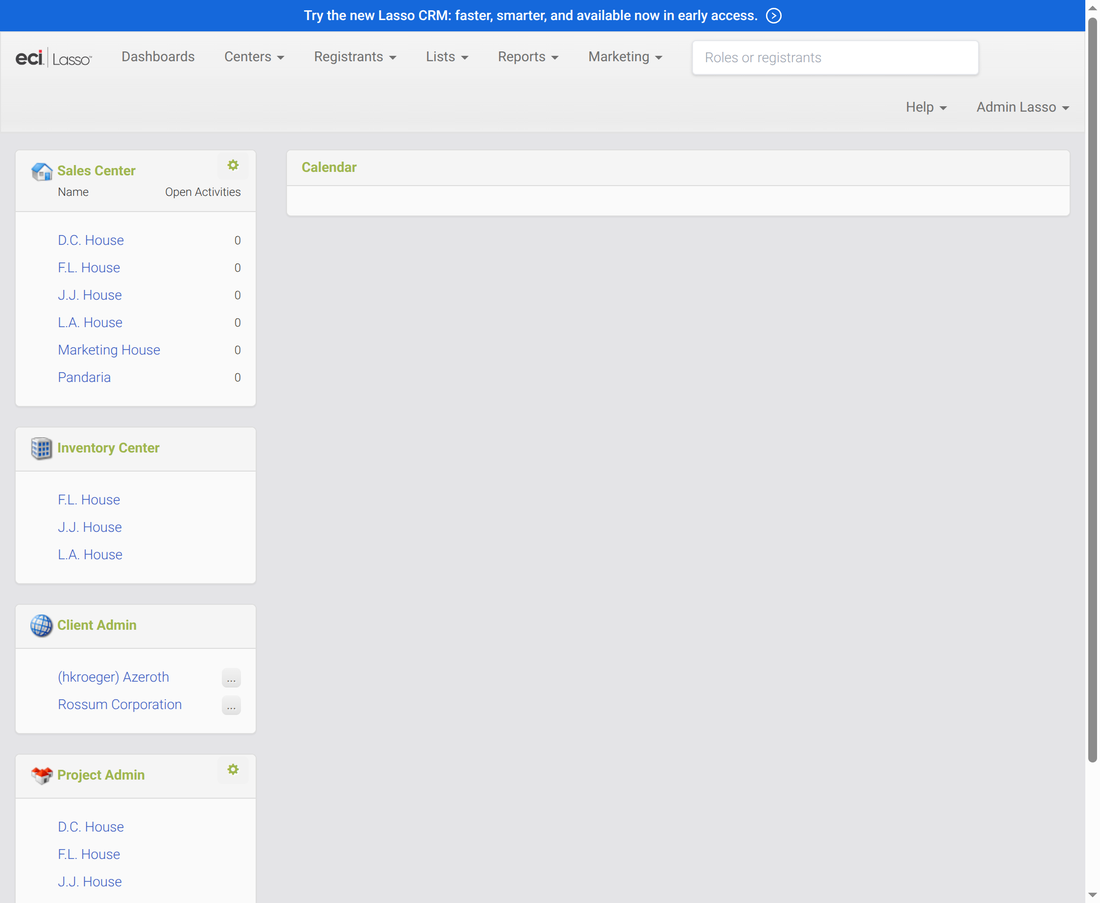This screenshot has width=1100, height=903.
Task: Open F.L. House in Project Admin
Action: click(x=88, y=855)
